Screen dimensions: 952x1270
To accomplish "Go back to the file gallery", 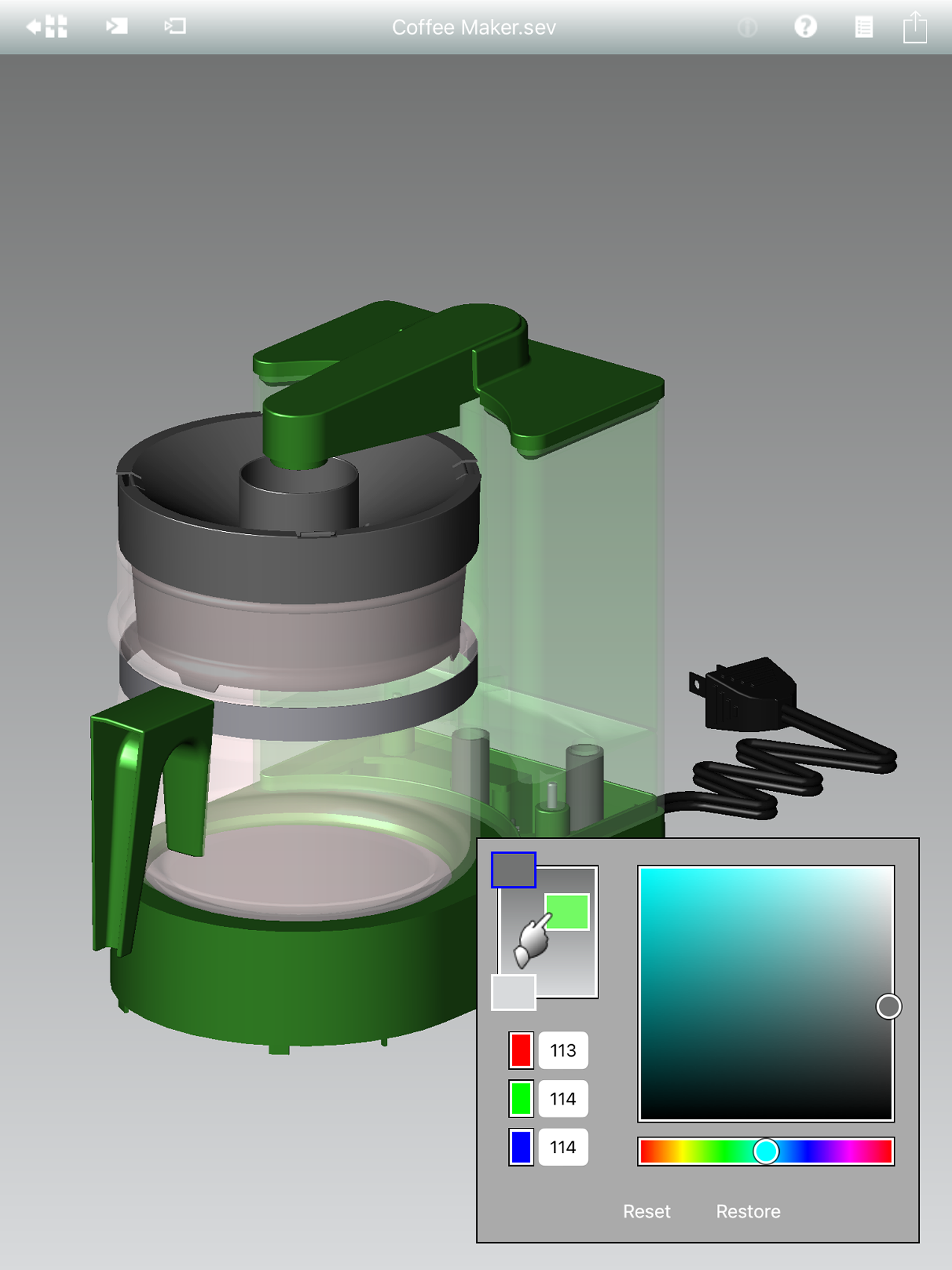I will click(46, 26).
